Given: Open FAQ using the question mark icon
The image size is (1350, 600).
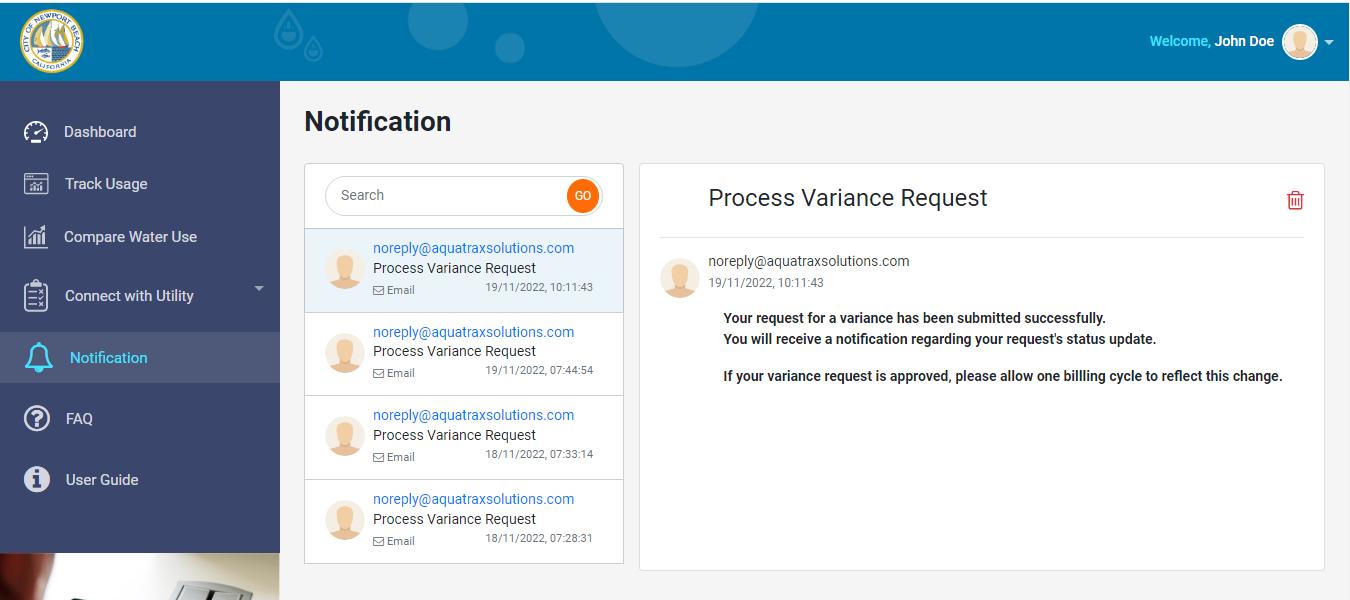Looking at the screenshot, I should [36, 418].
